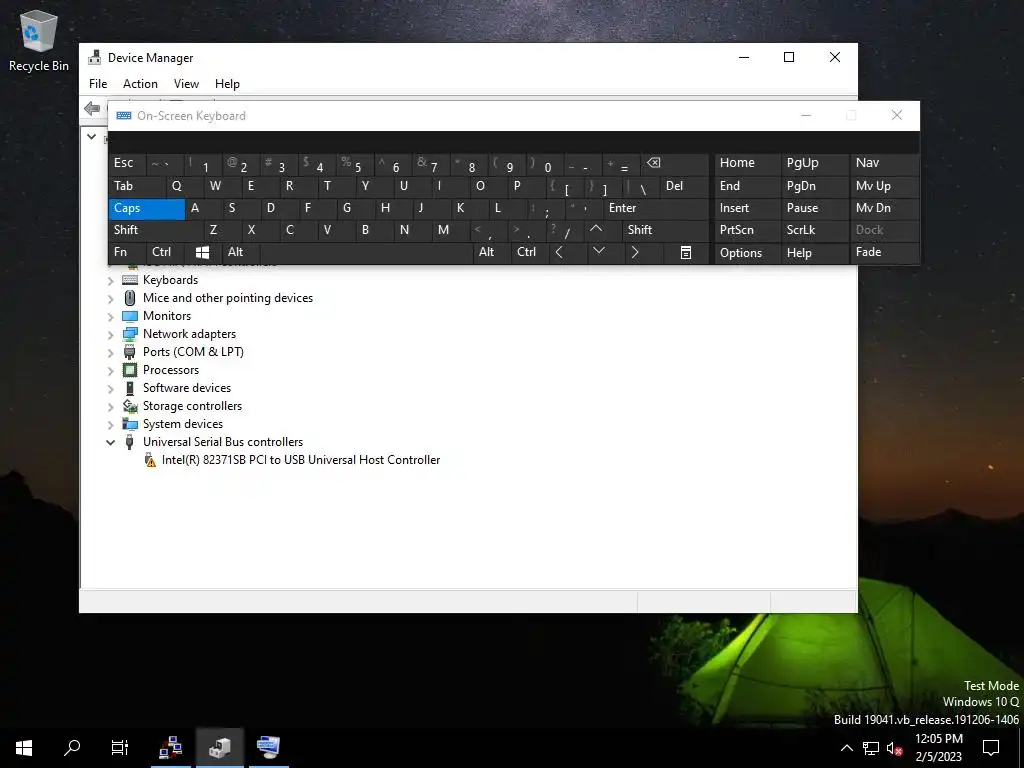Click the Universal Serial Bus controllers icon
This screenshot has height=768, width=1024.
130,441
